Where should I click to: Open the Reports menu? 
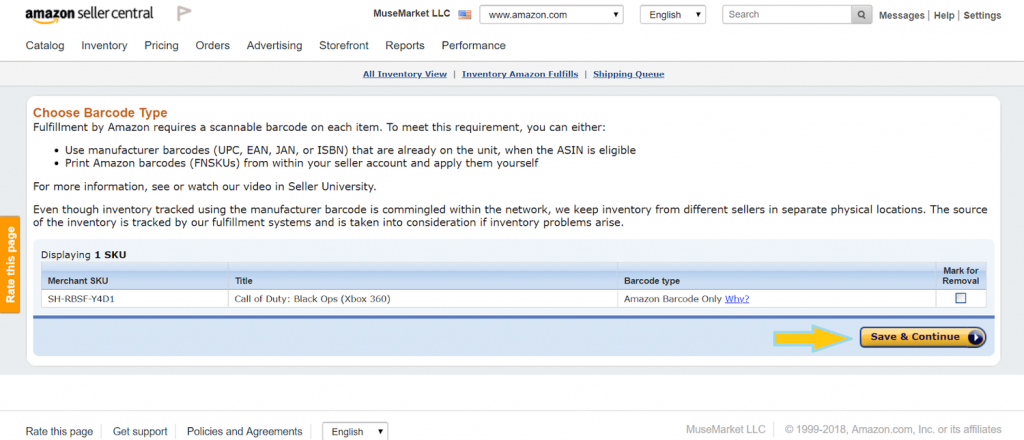(405, 45)
